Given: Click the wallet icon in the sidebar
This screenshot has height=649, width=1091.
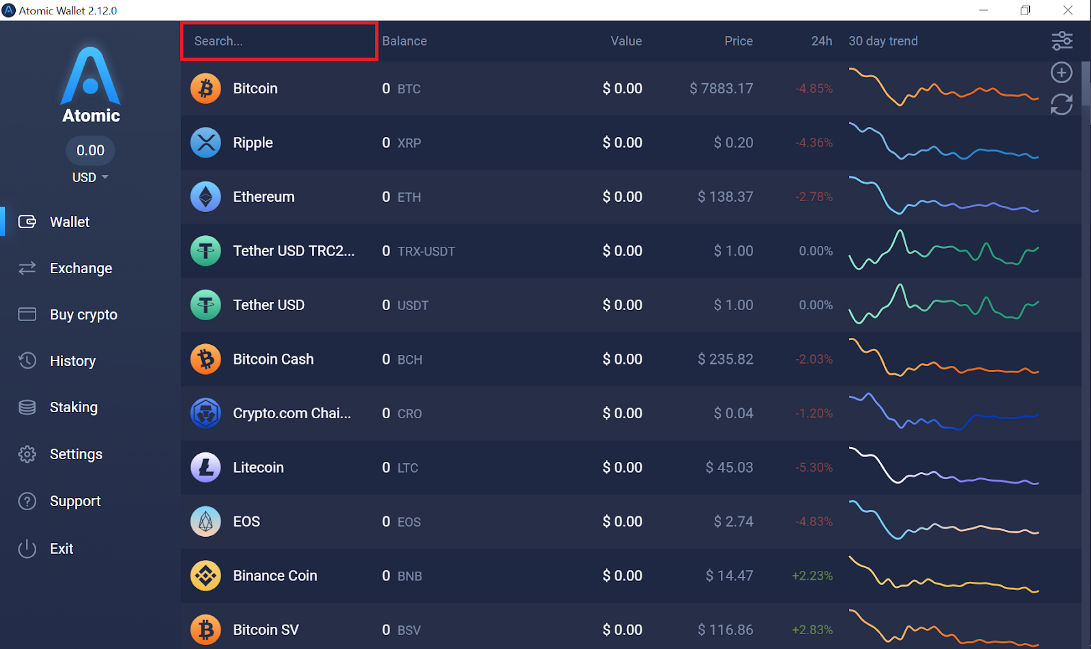Looking at the screenshot, I should coord(27,222).
